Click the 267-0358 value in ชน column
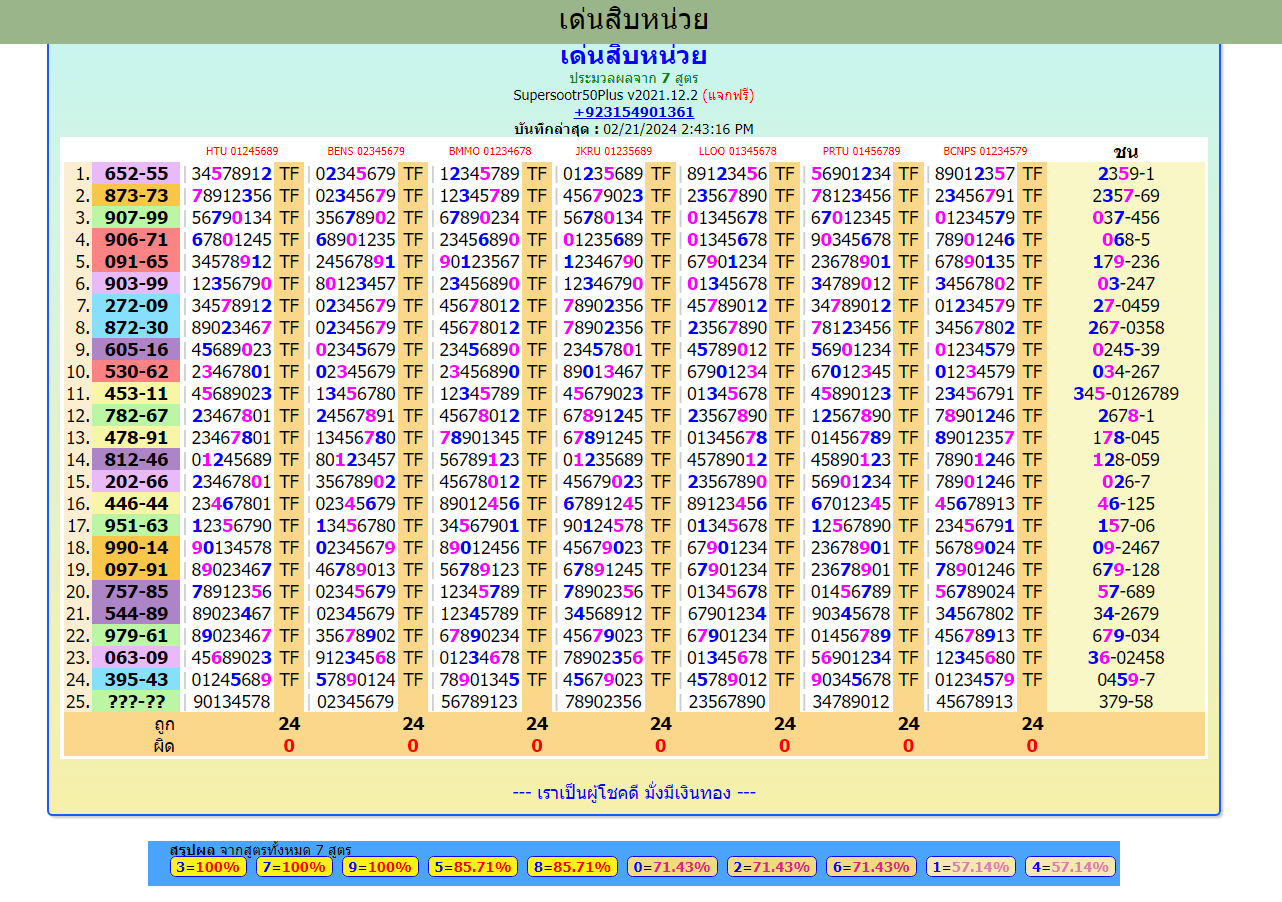Viewport: 1282px width, 902px height. [x=1126, y=327]
